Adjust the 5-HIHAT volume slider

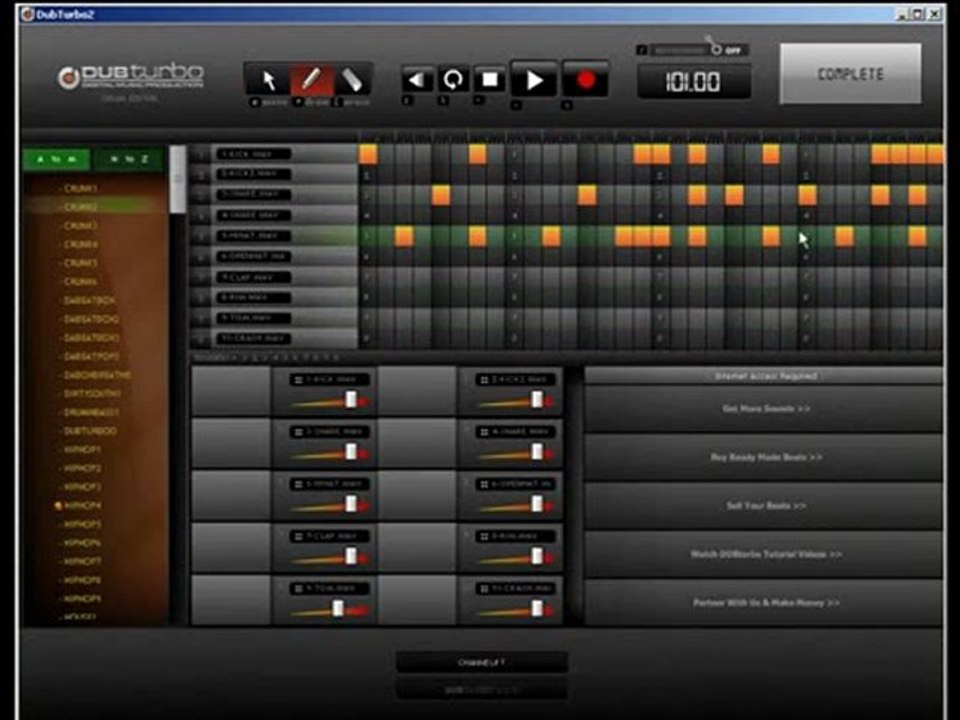click(x=351, y=504)
